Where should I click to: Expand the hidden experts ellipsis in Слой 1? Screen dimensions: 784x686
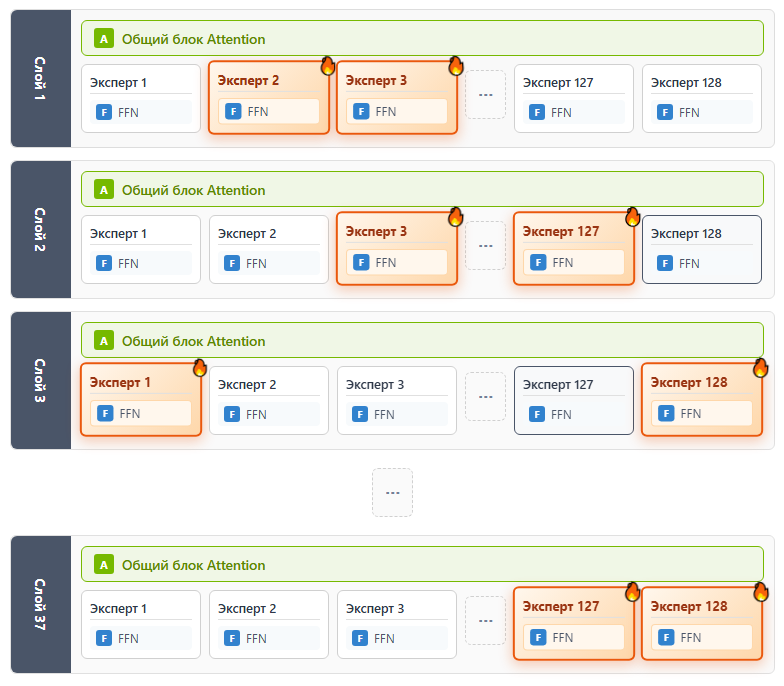point(486,95)
